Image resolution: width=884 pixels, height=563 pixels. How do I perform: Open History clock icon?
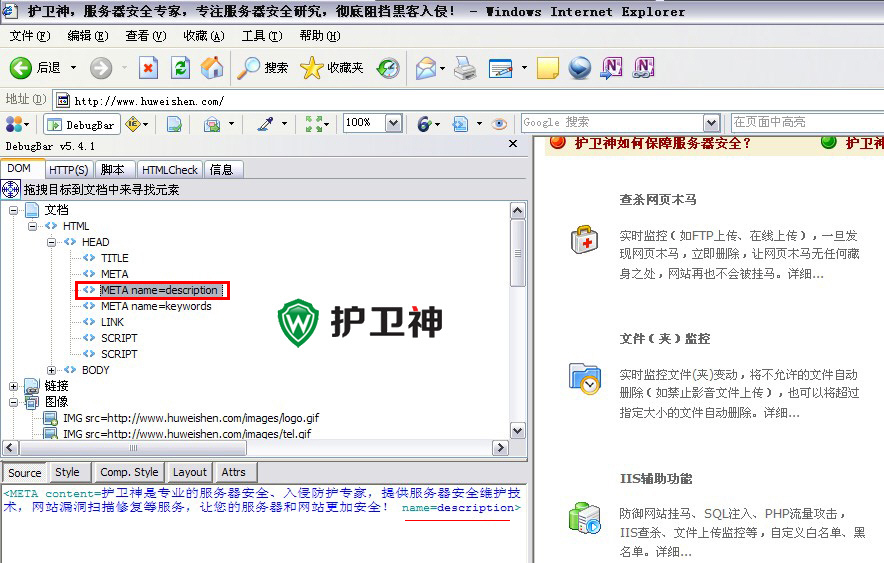click(388, 68)
